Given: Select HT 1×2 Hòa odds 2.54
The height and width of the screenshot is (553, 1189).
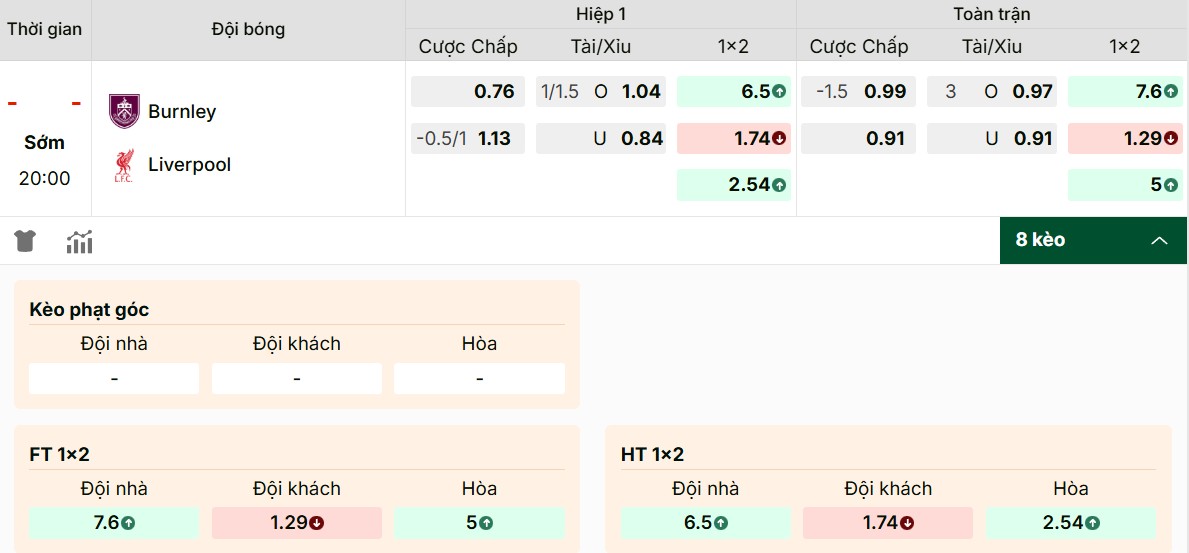Looking at the screenshot, I should point(1070,522).
